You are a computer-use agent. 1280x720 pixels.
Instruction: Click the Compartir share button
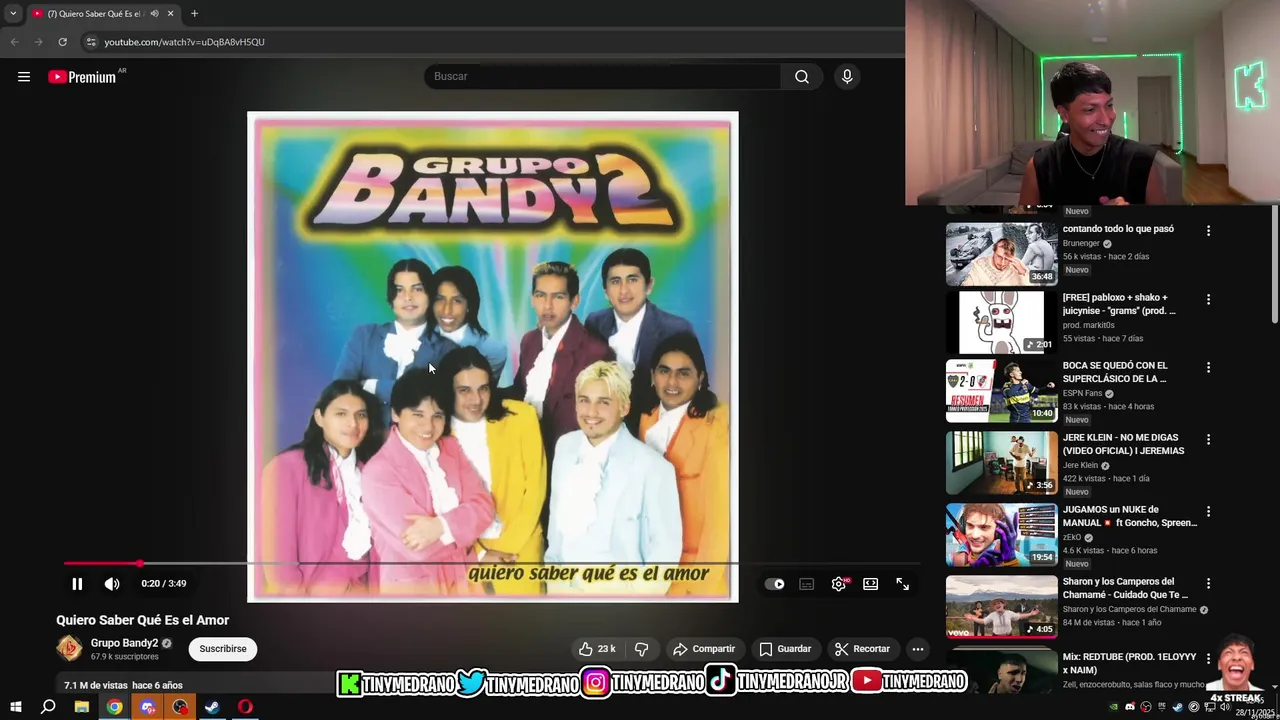pos(704,649)
